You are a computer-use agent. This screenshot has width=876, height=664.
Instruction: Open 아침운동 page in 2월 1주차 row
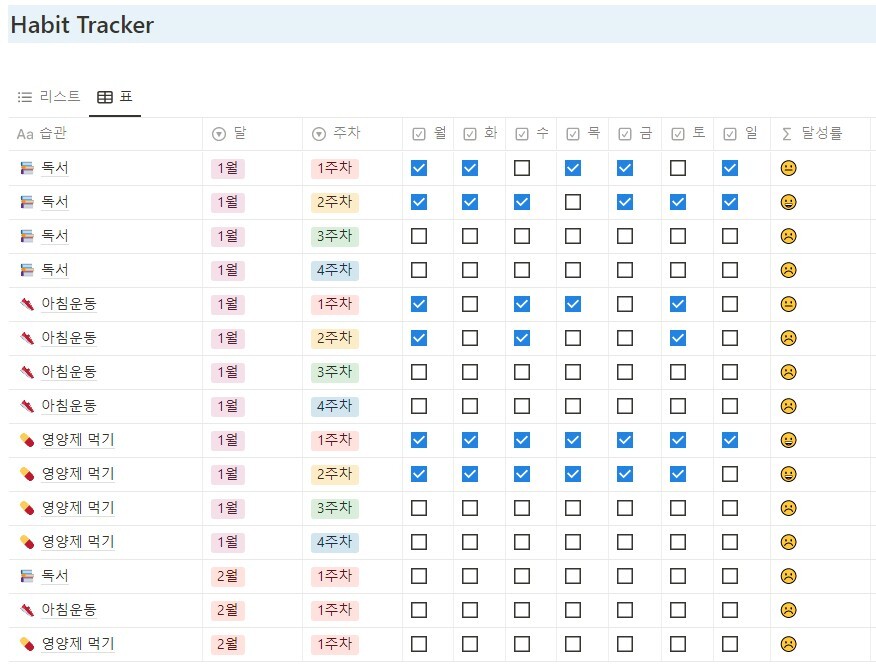pos(69,610)
